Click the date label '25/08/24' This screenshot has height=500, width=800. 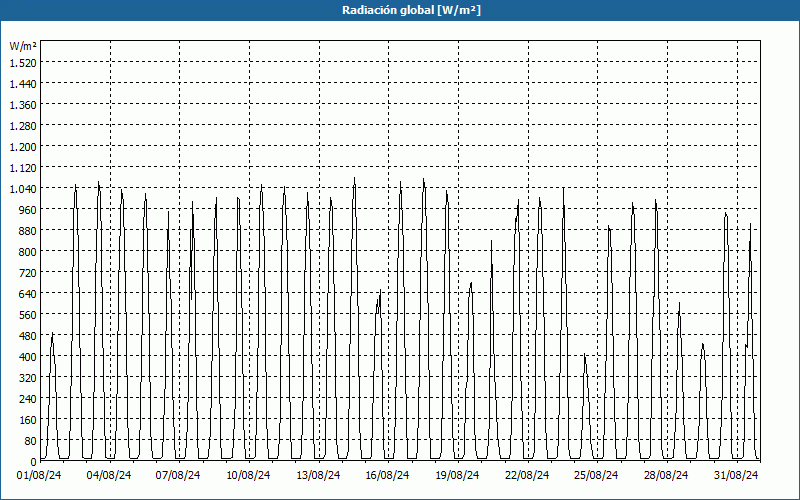point(596,476)
